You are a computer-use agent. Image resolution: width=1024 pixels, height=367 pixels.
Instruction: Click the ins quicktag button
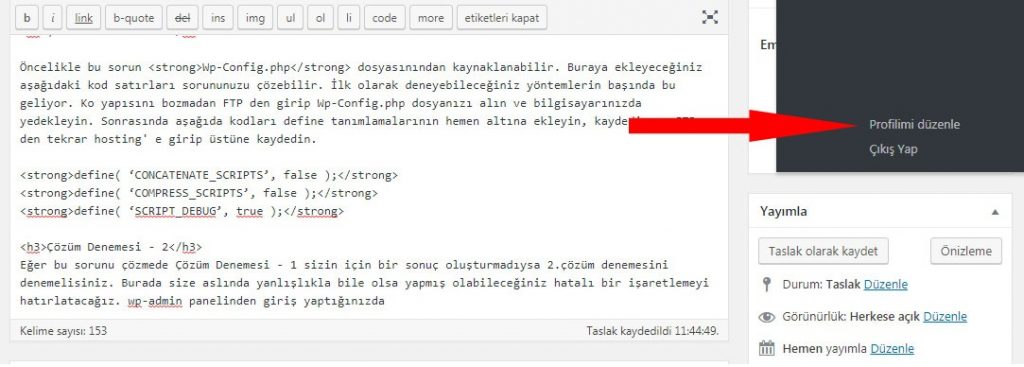[218, 18]
